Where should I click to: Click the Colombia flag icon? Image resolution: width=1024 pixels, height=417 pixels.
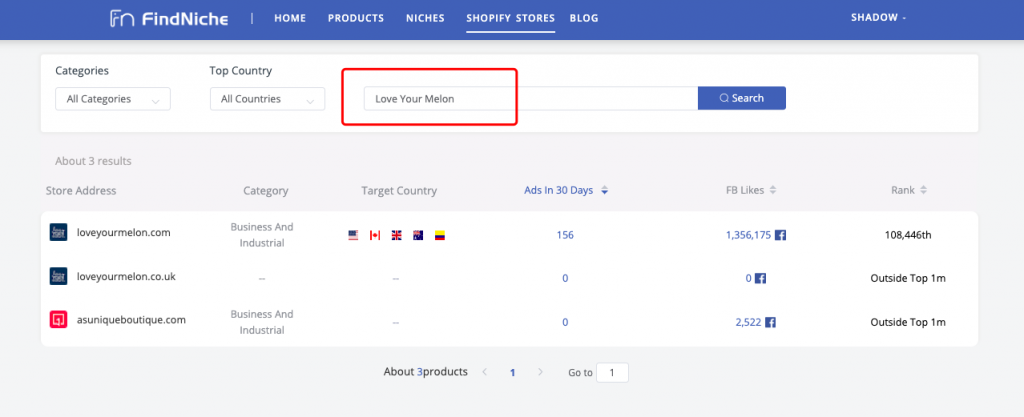440,236
